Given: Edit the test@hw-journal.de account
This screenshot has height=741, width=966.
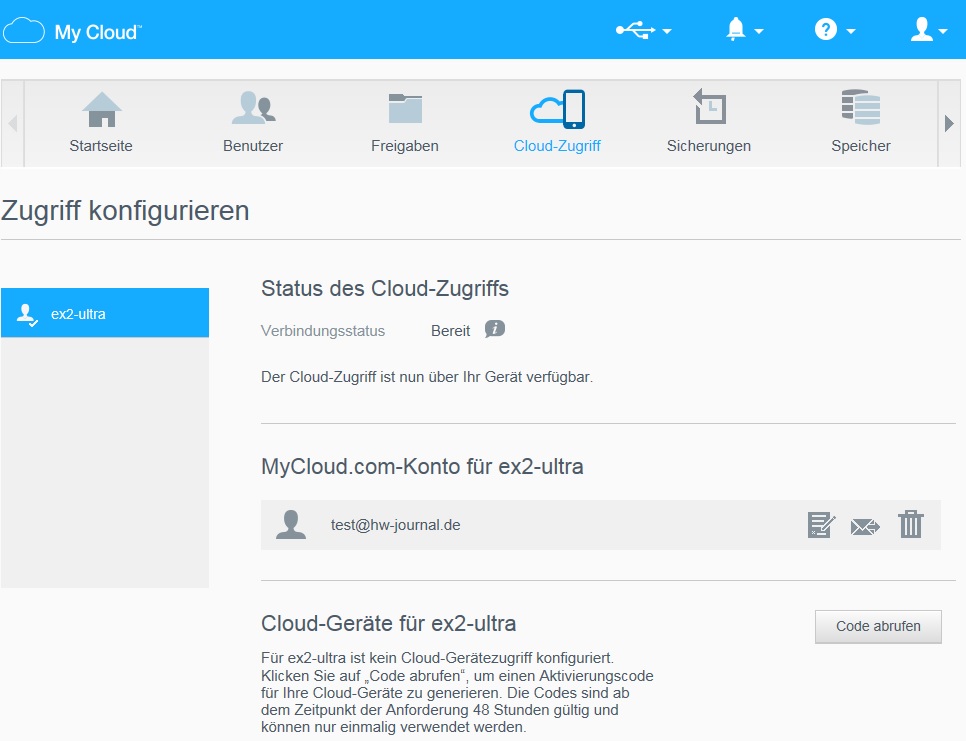Looking at the screenshot, I should tap(821, 525).
